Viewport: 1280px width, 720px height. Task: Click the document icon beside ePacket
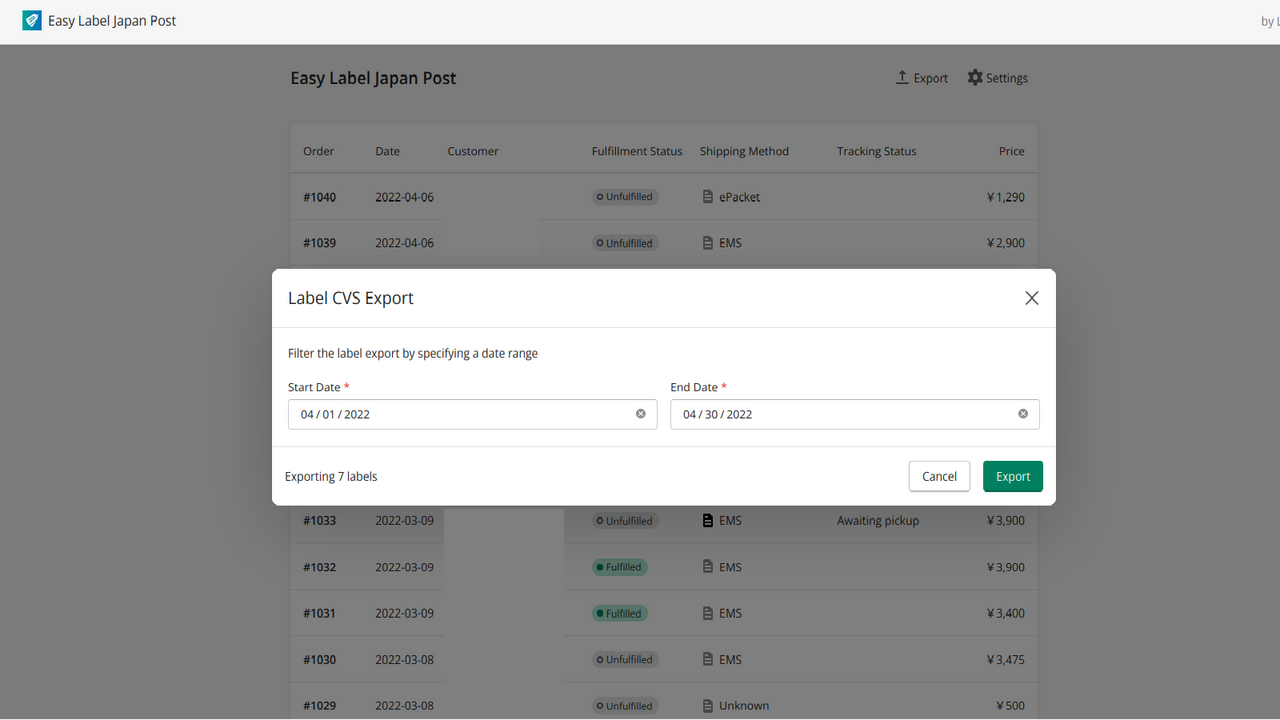coord(708,197)
